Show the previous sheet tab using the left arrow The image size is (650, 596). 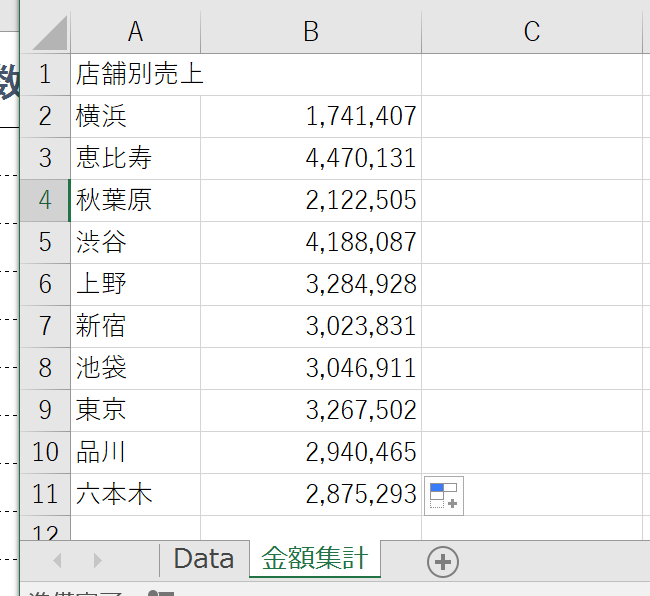click(x=58, y=560)
